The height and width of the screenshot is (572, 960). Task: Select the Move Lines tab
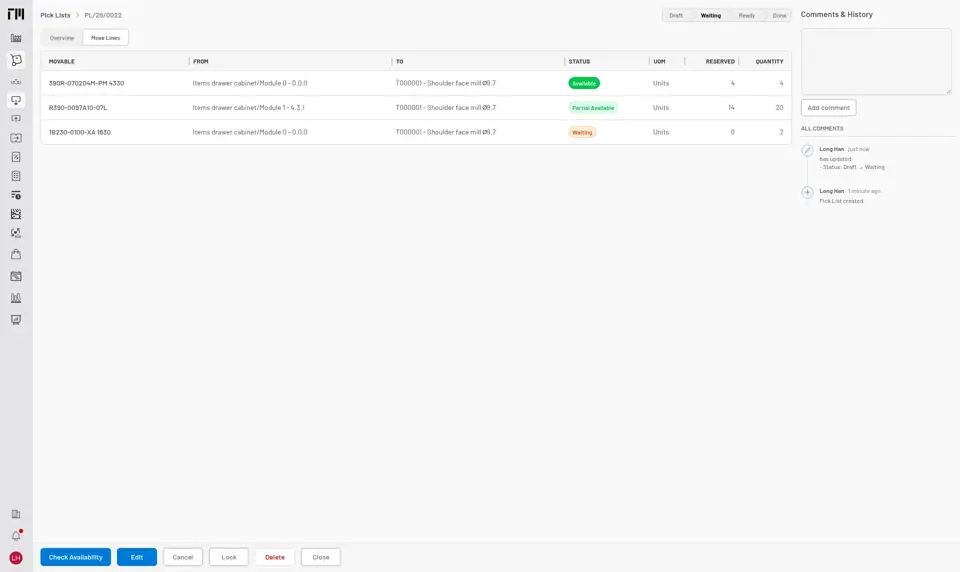(x=105, y=38)
